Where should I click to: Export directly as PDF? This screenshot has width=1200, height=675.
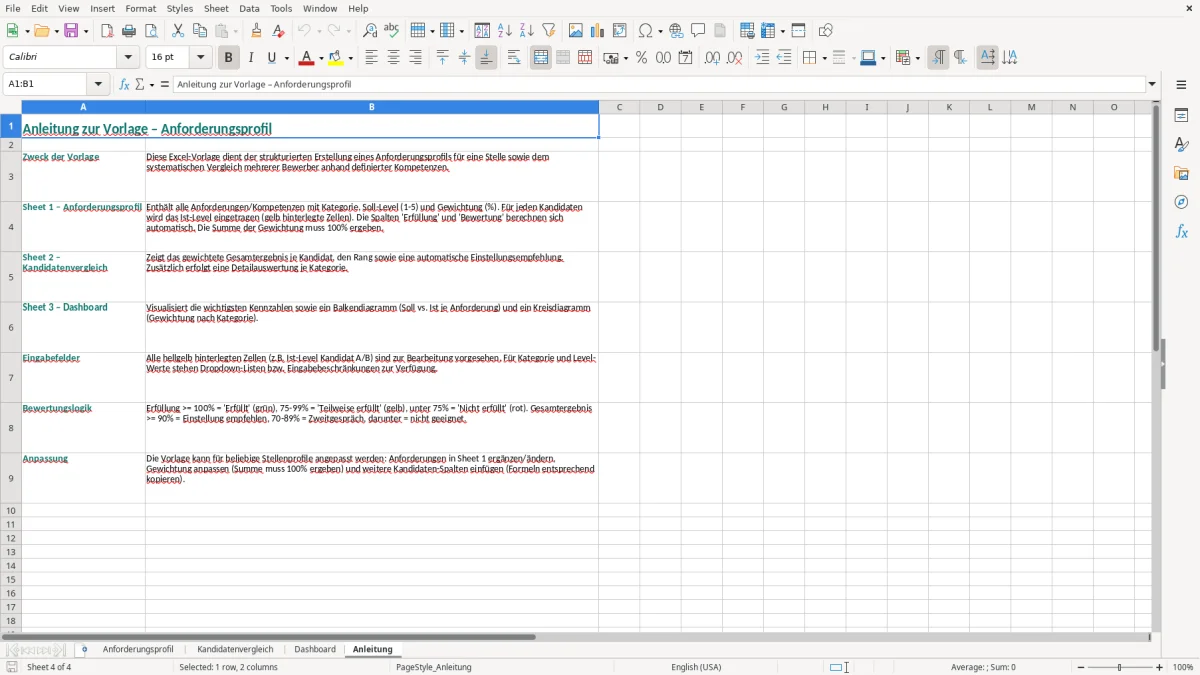click(x=107, y=31)
